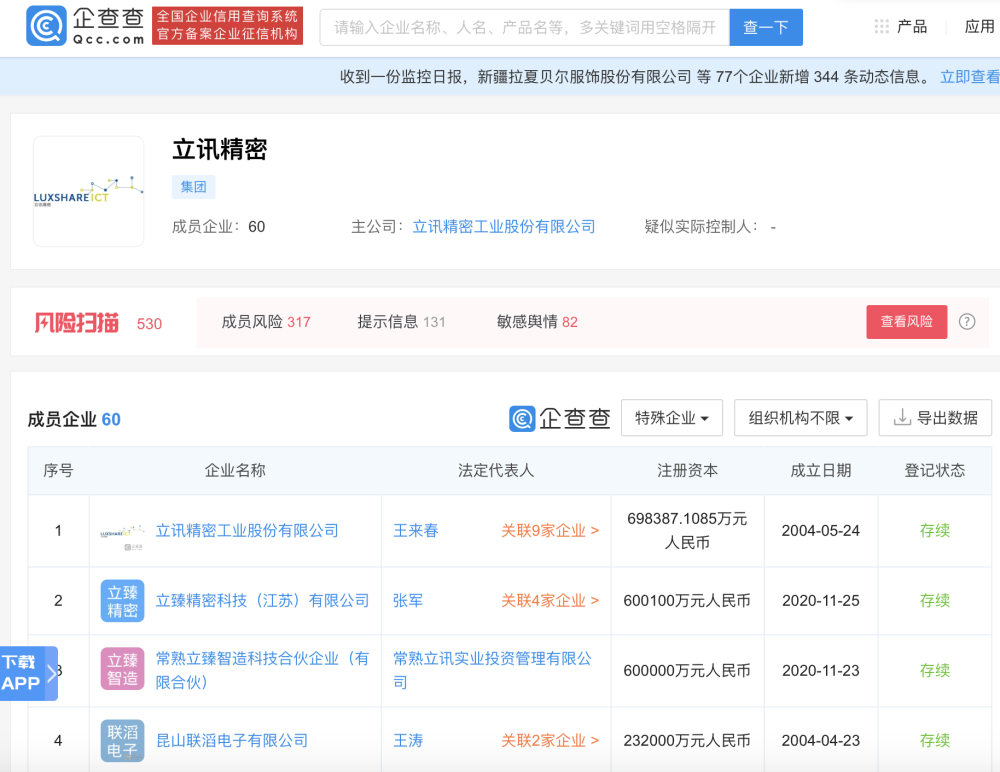Click the 立臻精密 company avatar icon

[122, 600]
